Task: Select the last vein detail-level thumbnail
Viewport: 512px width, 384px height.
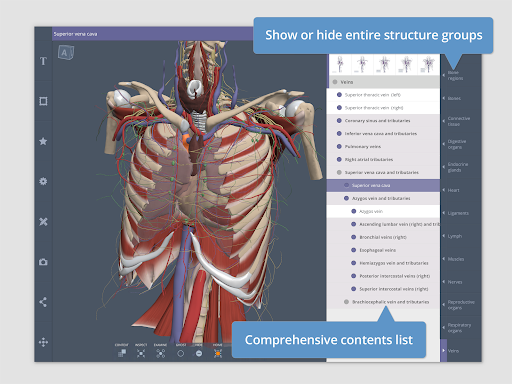Action: point(428,64)
